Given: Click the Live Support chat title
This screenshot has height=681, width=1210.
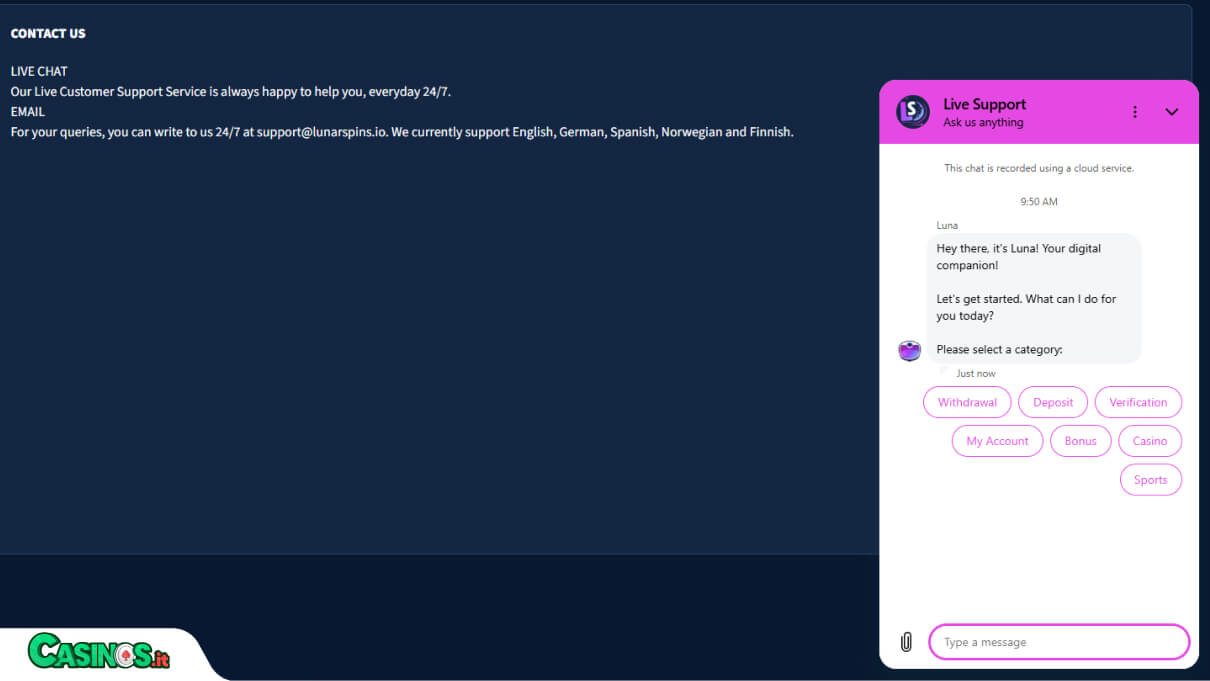Looking at the screenshot, I should point(984,104).
